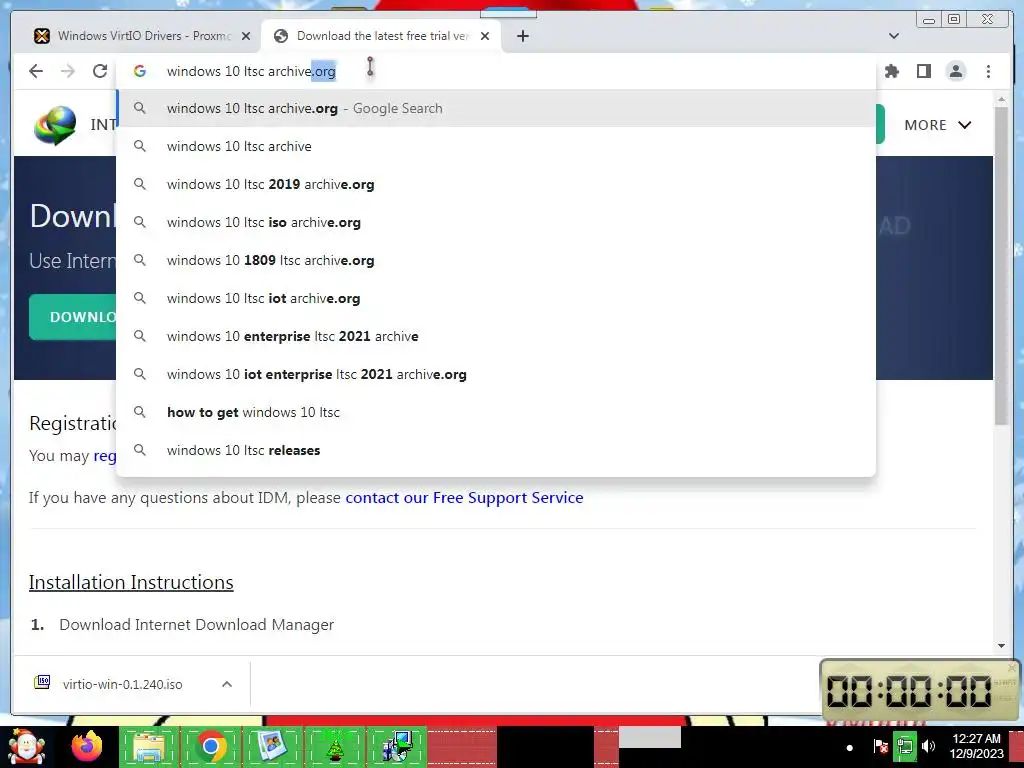The width and height of the screenshot is (1024, 768).
Task: Switch to Download the latest free trial tab
Action: (x=379, y=36)
